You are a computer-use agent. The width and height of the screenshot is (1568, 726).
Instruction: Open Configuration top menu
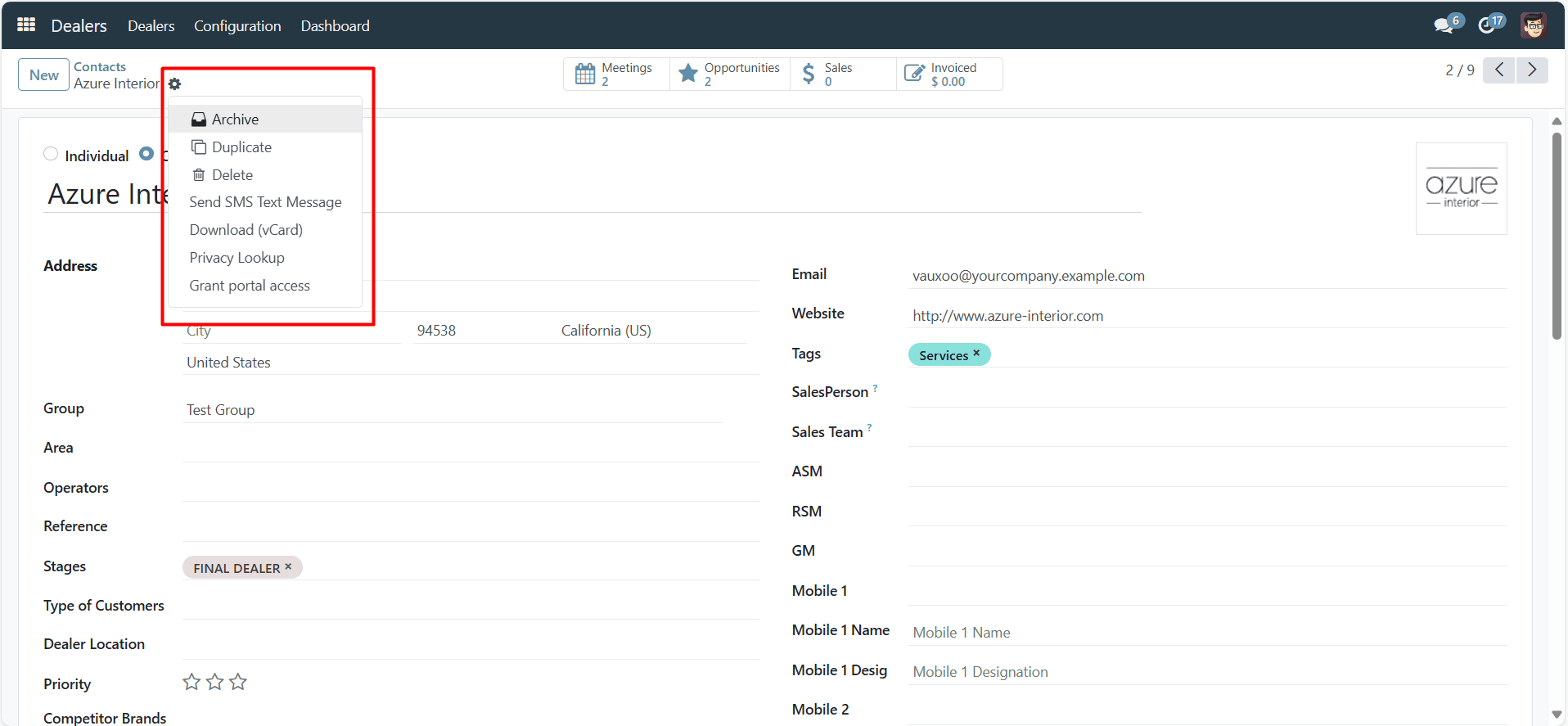pos(237,26)
